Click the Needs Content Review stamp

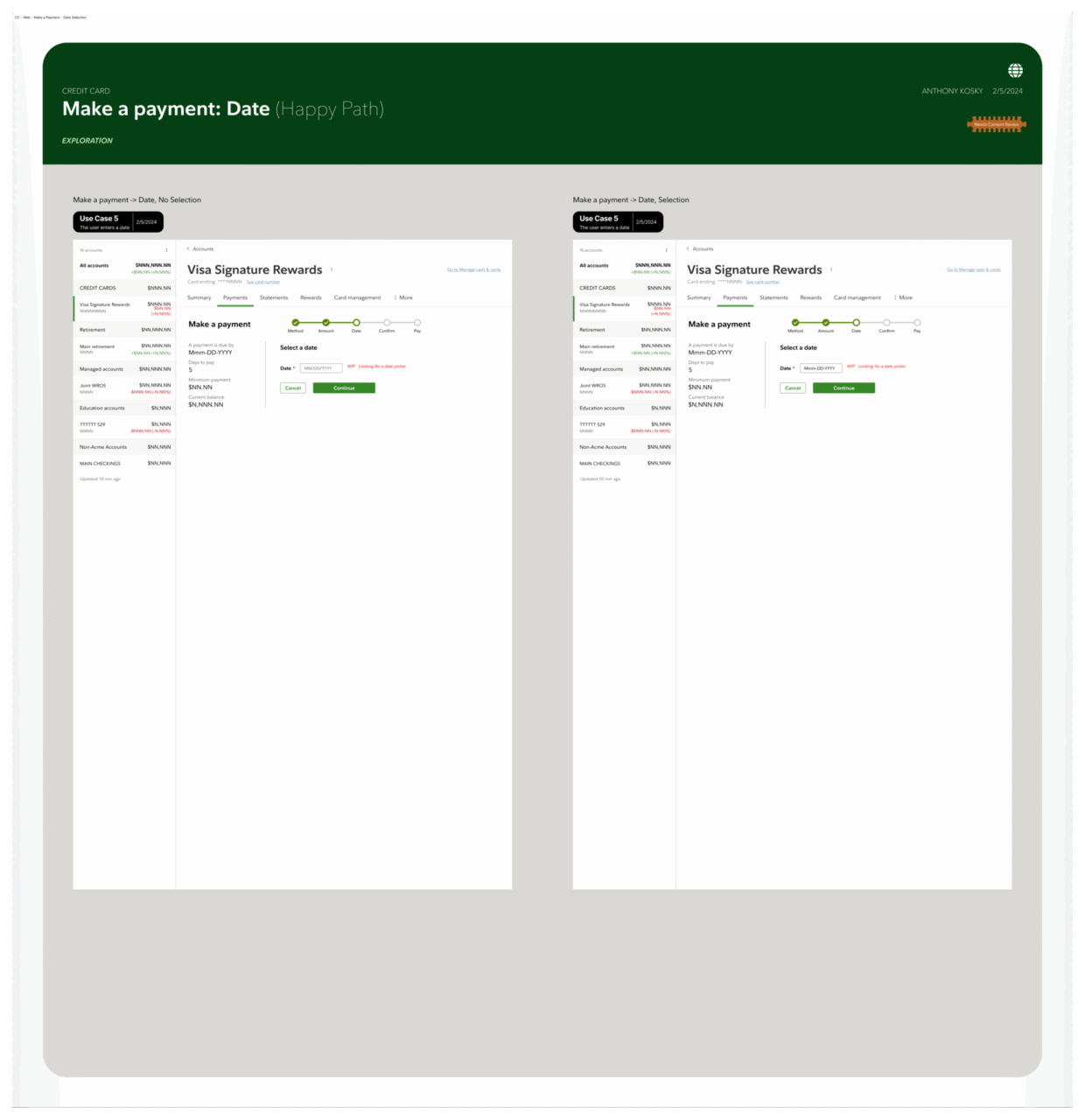[996, 123]
